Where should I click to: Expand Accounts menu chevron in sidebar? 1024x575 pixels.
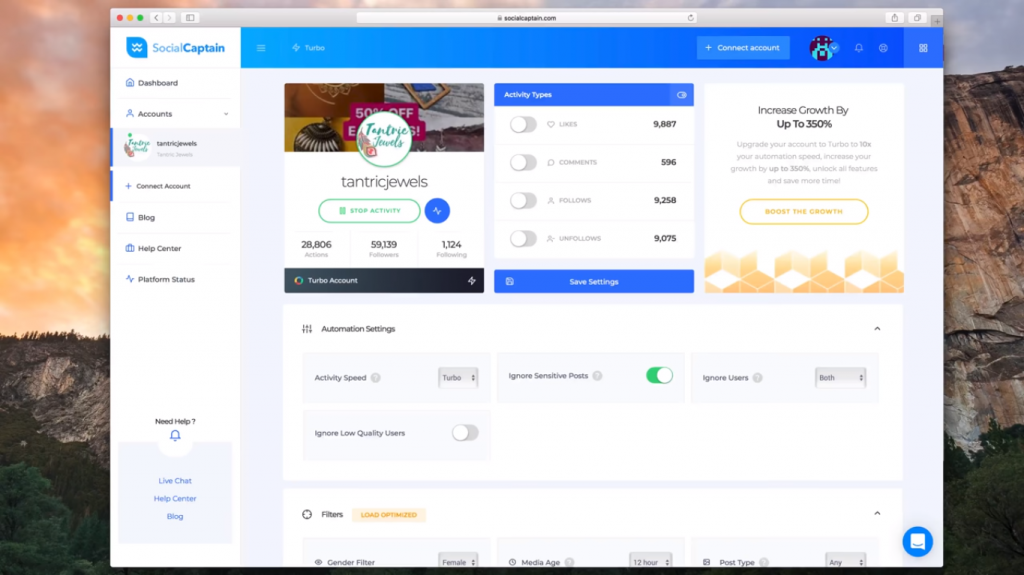226,114
